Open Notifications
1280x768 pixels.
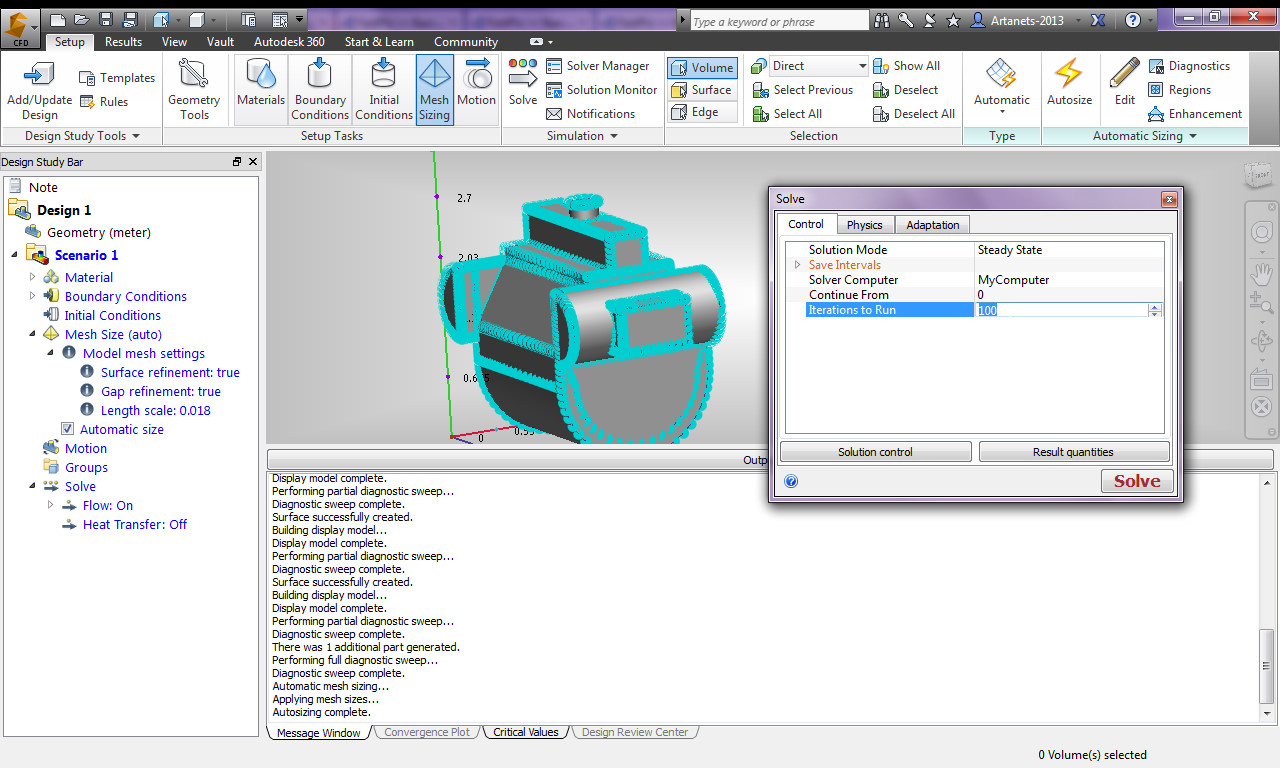pyautogui.click(x=591, y=114)
